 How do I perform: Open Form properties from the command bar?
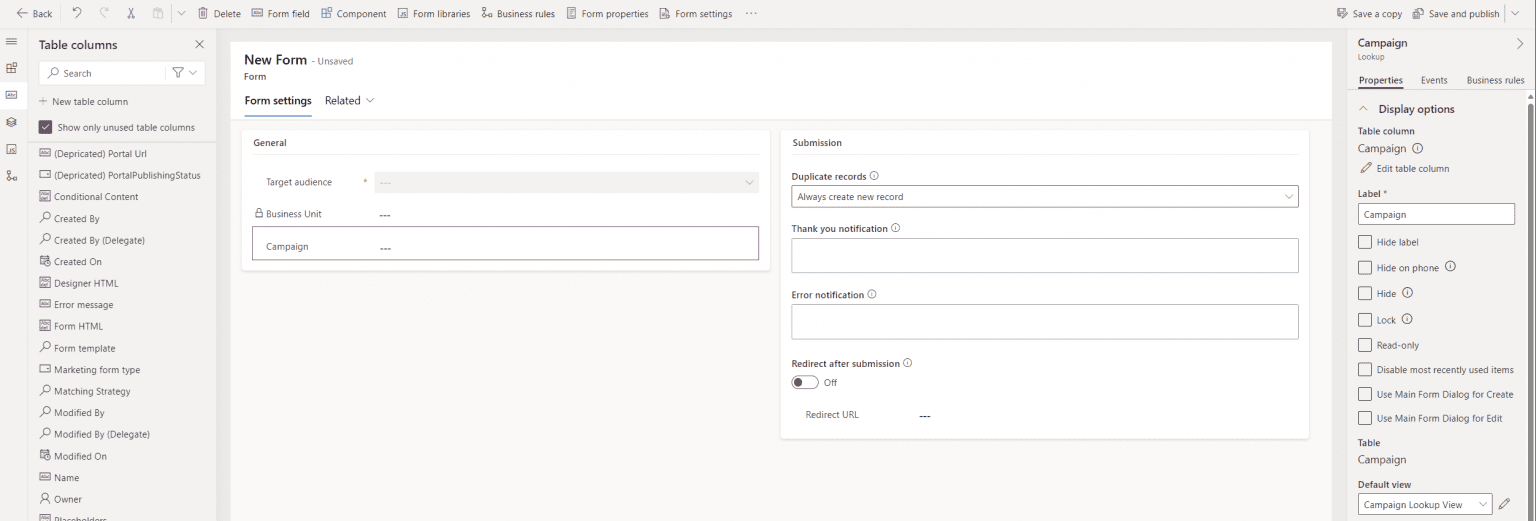point(607,13)
